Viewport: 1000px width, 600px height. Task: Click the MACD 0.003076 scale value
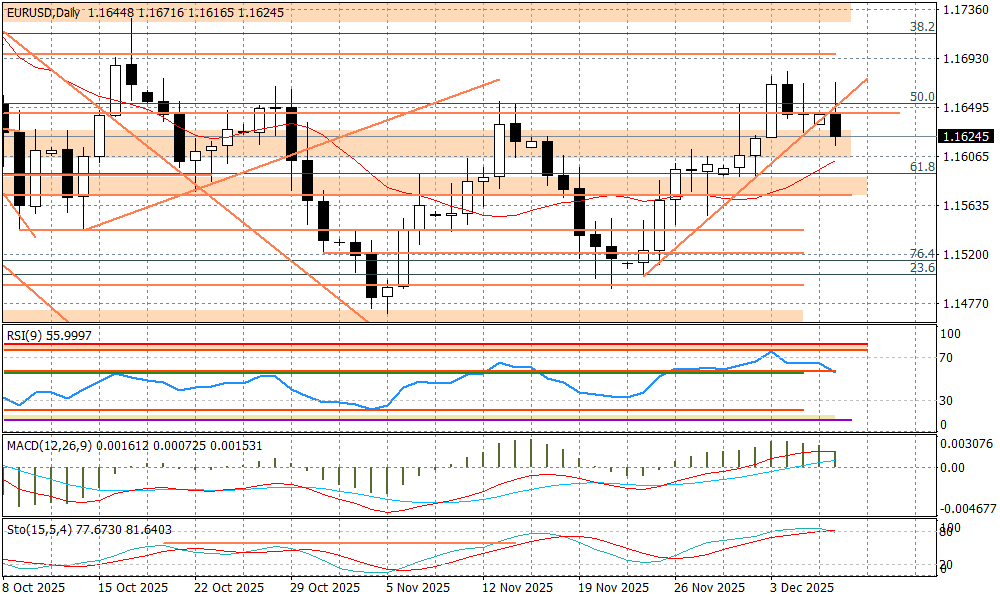click(968, 443)
